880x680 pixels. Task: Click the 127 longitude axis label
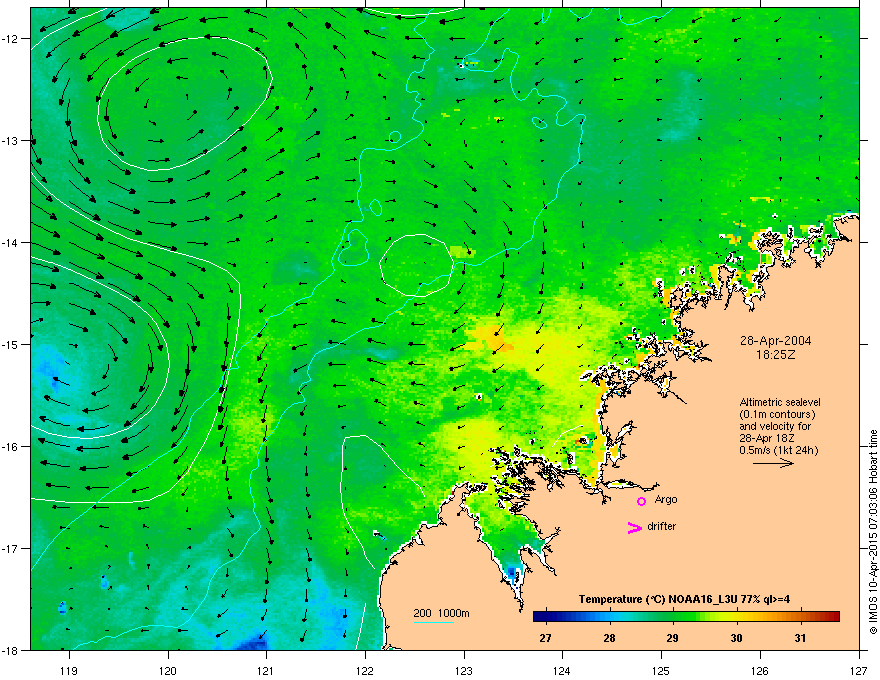pos(859,670)
